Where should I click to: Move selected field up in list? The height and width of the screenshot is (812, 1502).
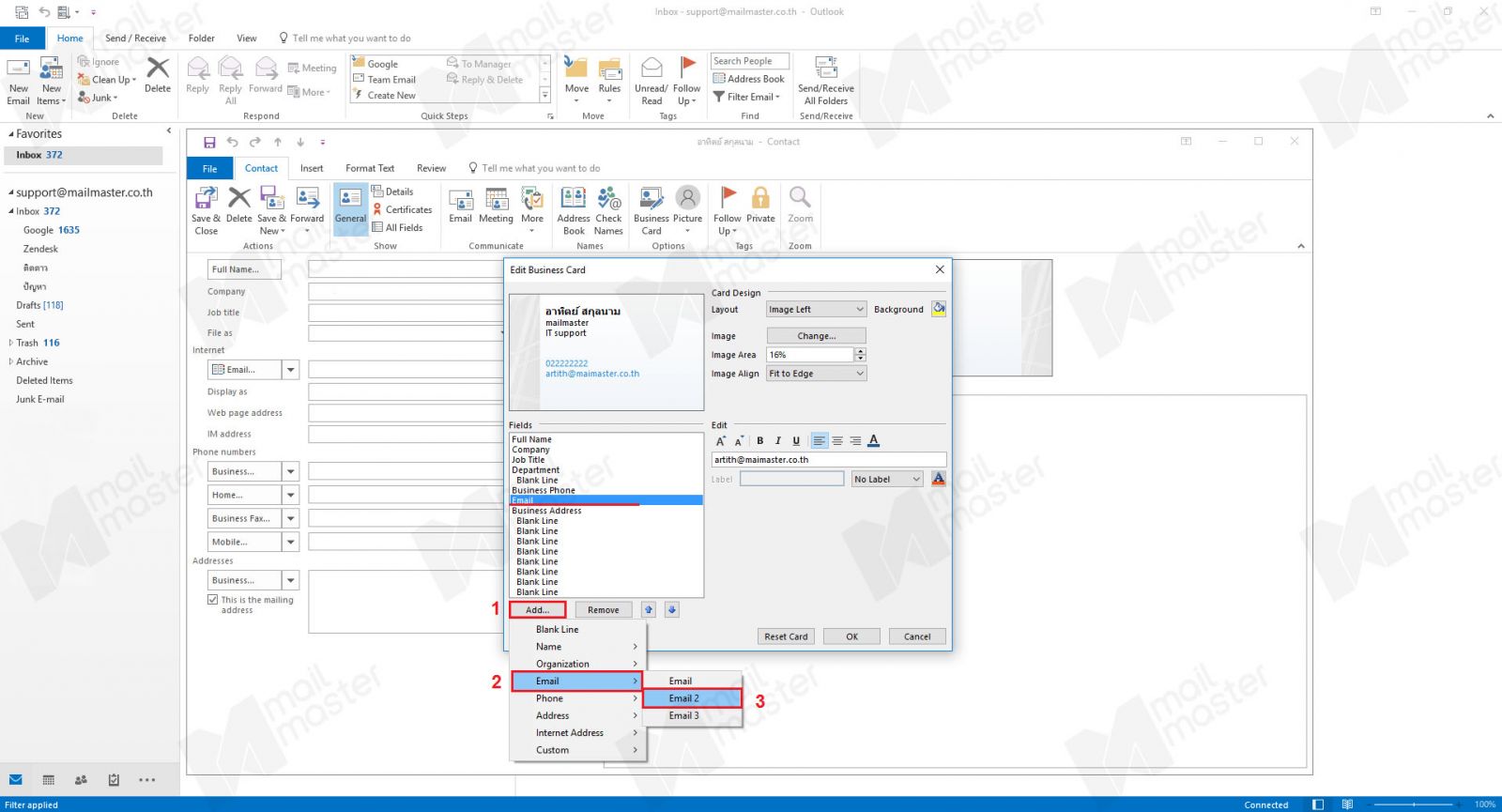click(x=649, y=609)
